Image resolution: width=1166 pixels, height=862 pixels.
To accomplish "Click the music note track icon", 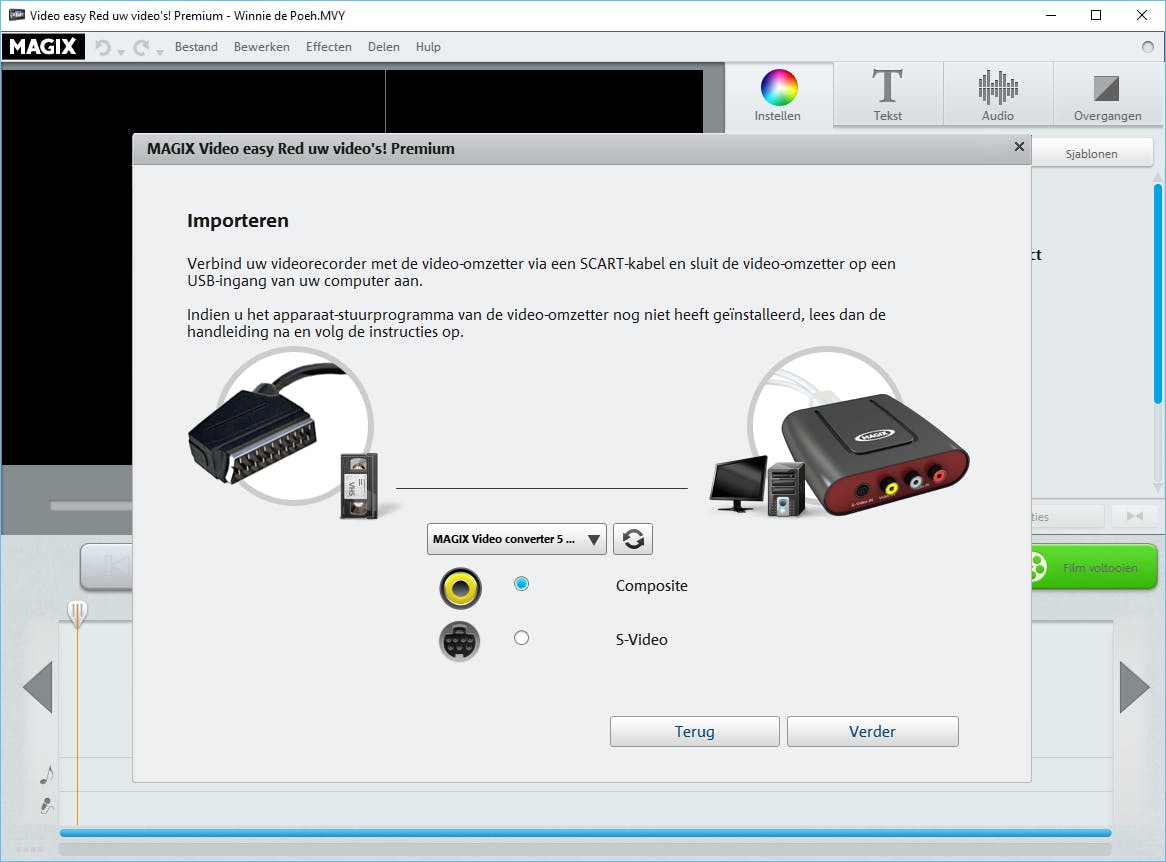I will (47, 775).
